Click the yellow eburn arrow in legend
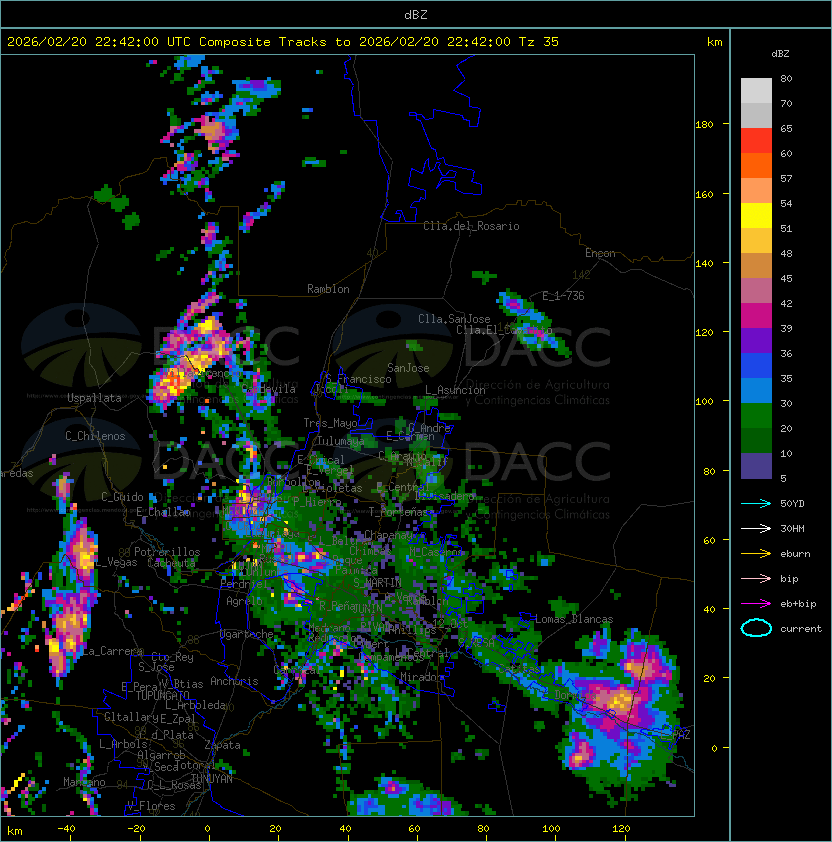The image size is (832, 842). click(x=756, y=554)
